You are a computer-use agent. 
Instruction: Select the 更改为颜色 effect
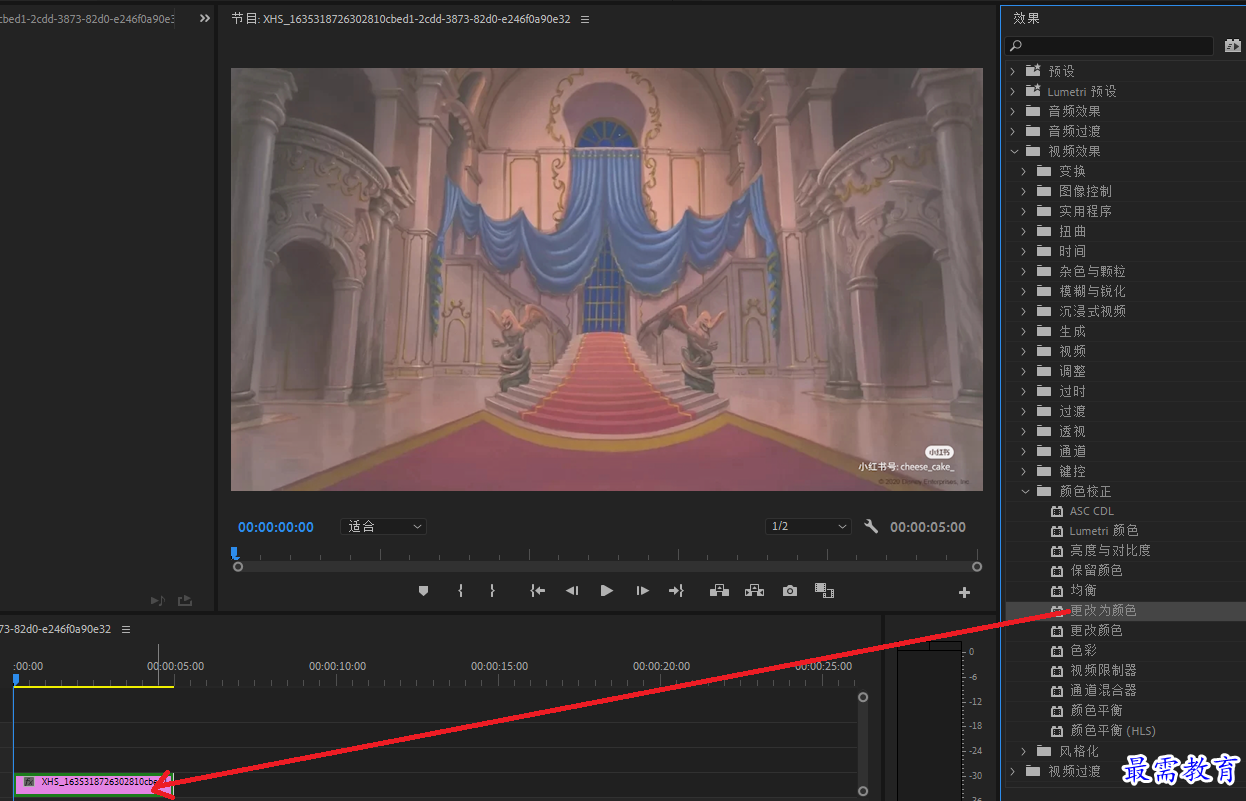click(1102, 610)
